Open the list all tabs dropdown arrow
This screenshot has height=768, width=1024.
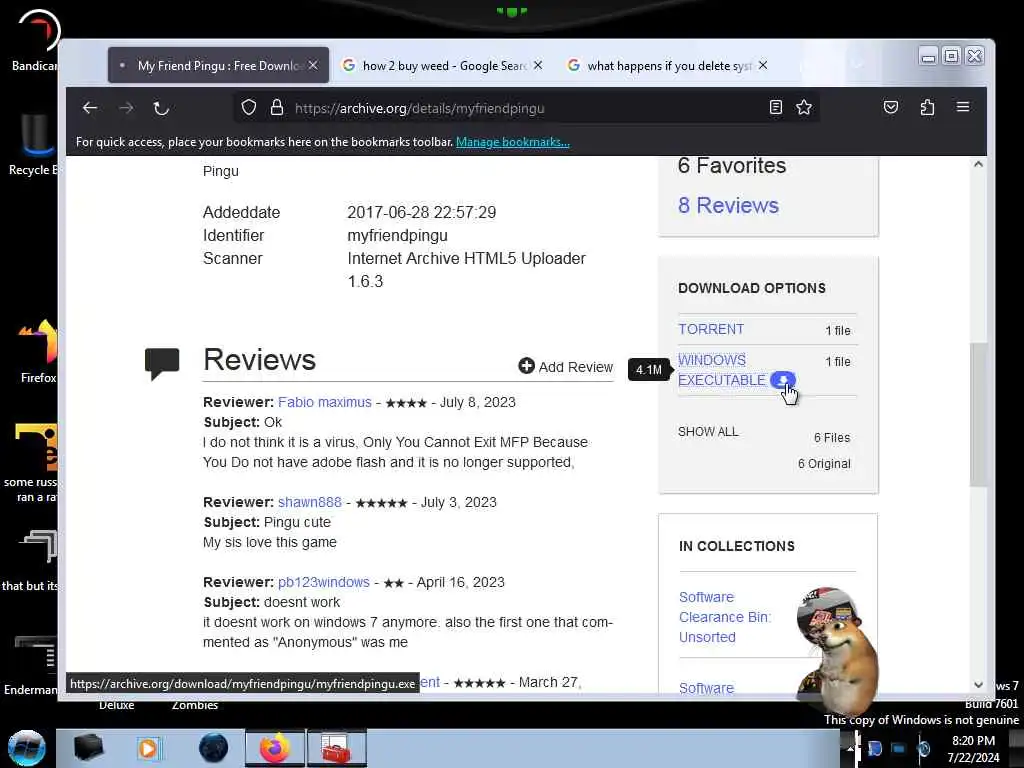(x=857, y=64)
